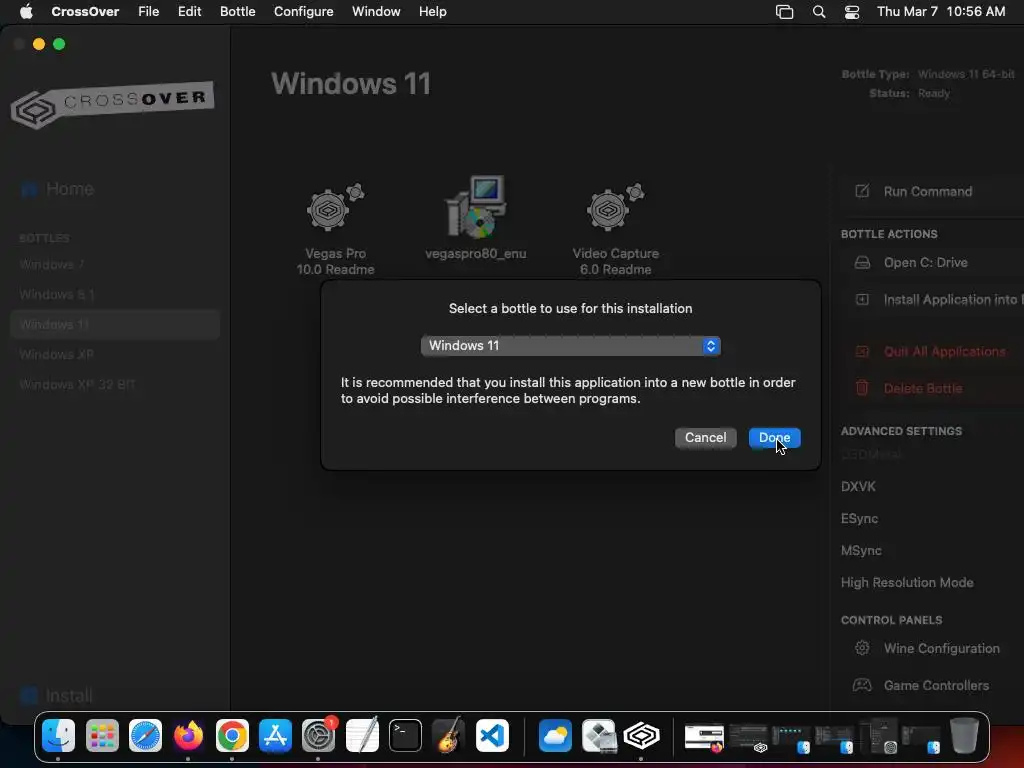Open the App Store from the Dock
This screenshot has width=1024, height=768.
coord(275,736)
